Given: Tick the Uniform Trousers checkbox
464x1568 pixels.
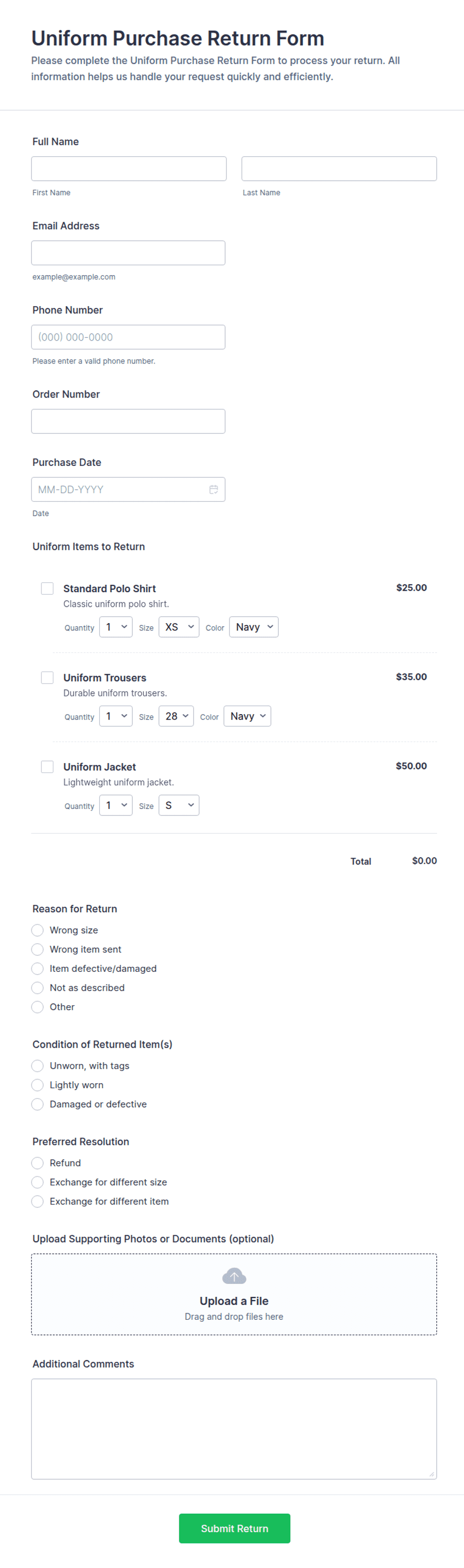Looking at the screenshot, I should (x=47, y=678).
